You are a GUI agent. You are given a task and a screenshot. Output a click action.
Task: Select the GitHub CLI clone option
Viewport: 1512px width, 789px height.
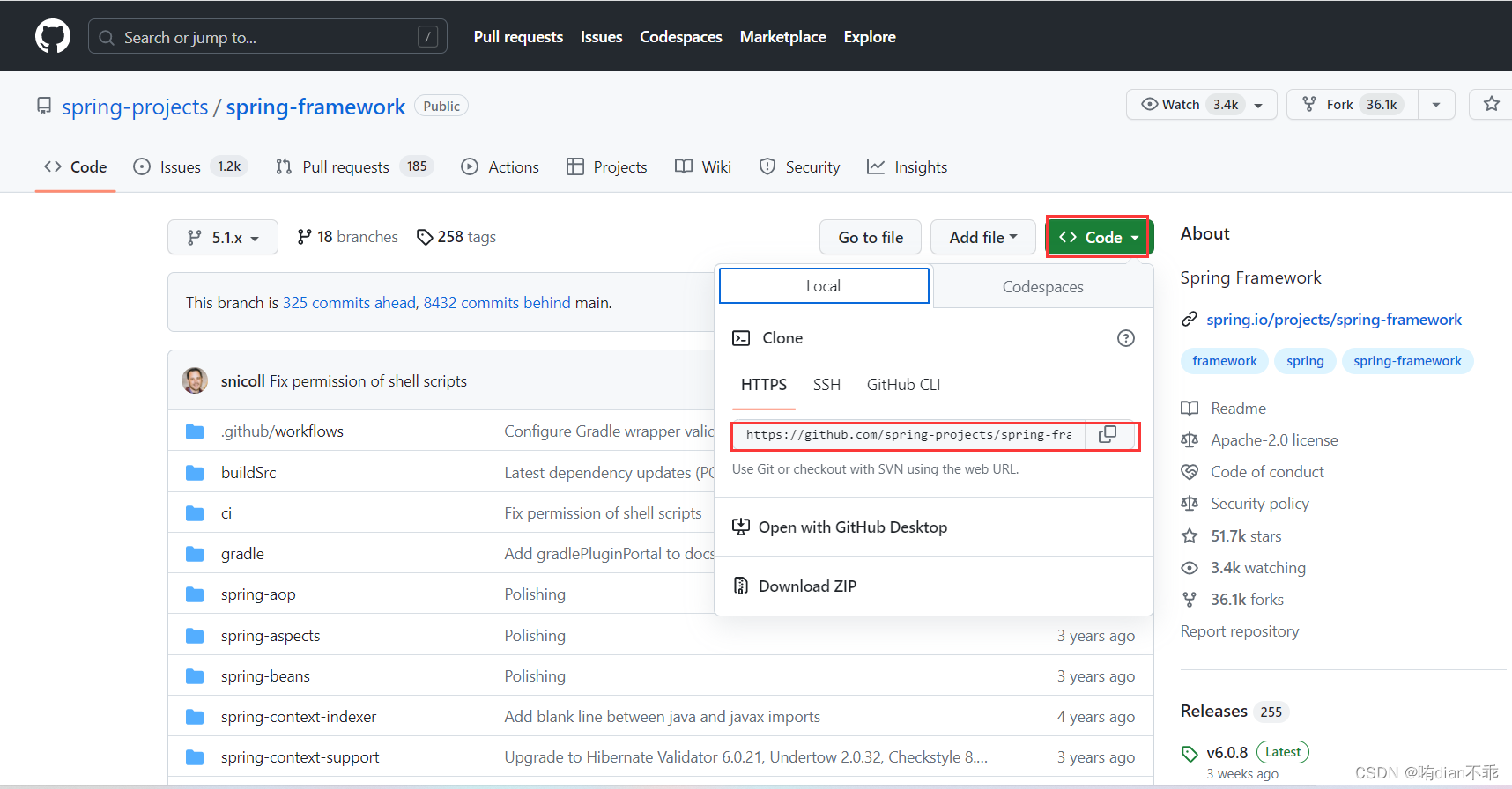pos(903,385)
